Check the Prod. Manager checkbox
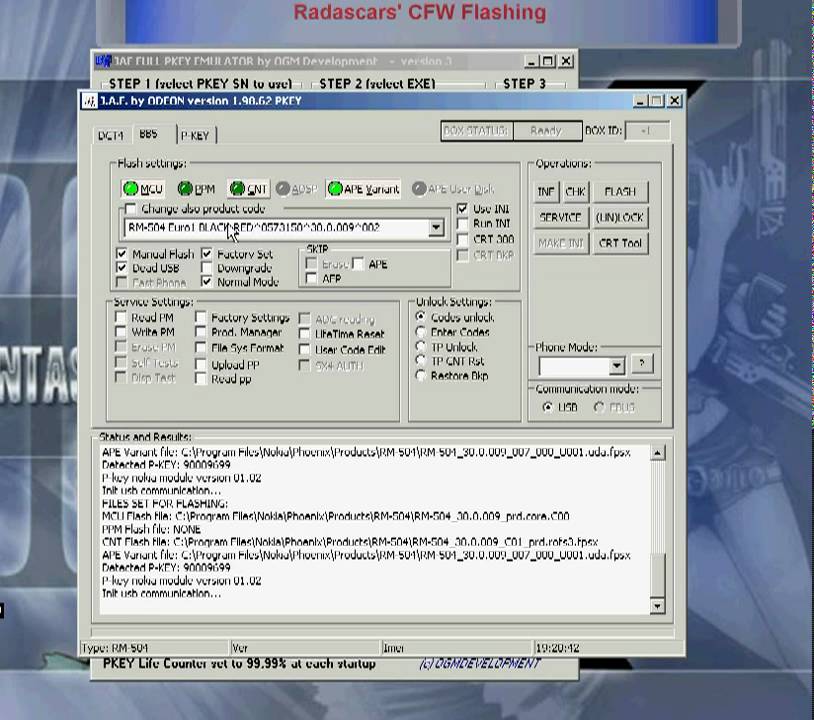This screenshot has width=814, height=720. (201, 332)
